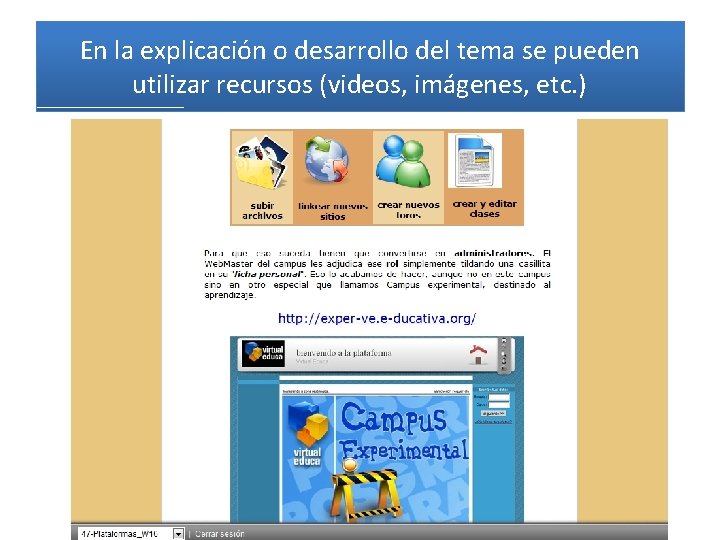
Task: Click the red house home icon
Action: coord(478,354)
